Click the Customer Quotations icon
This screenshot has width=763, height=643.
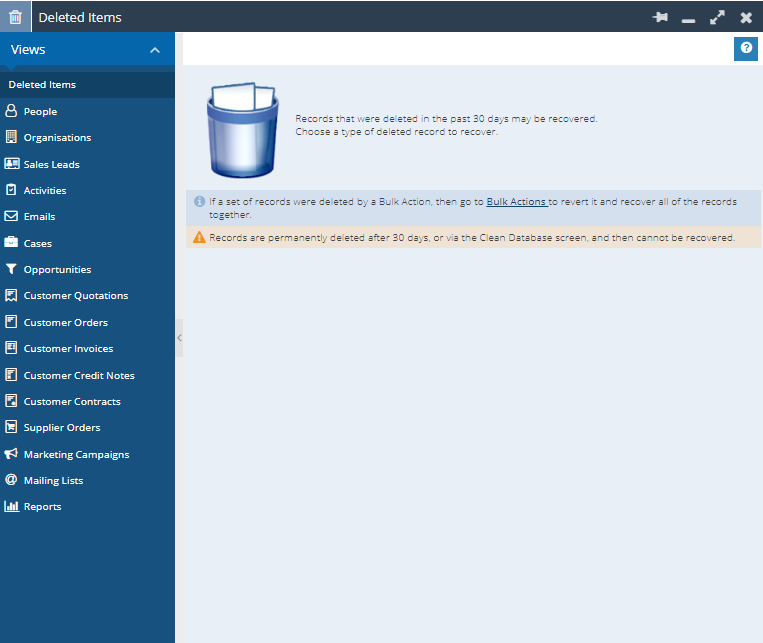tap(11, 295)
